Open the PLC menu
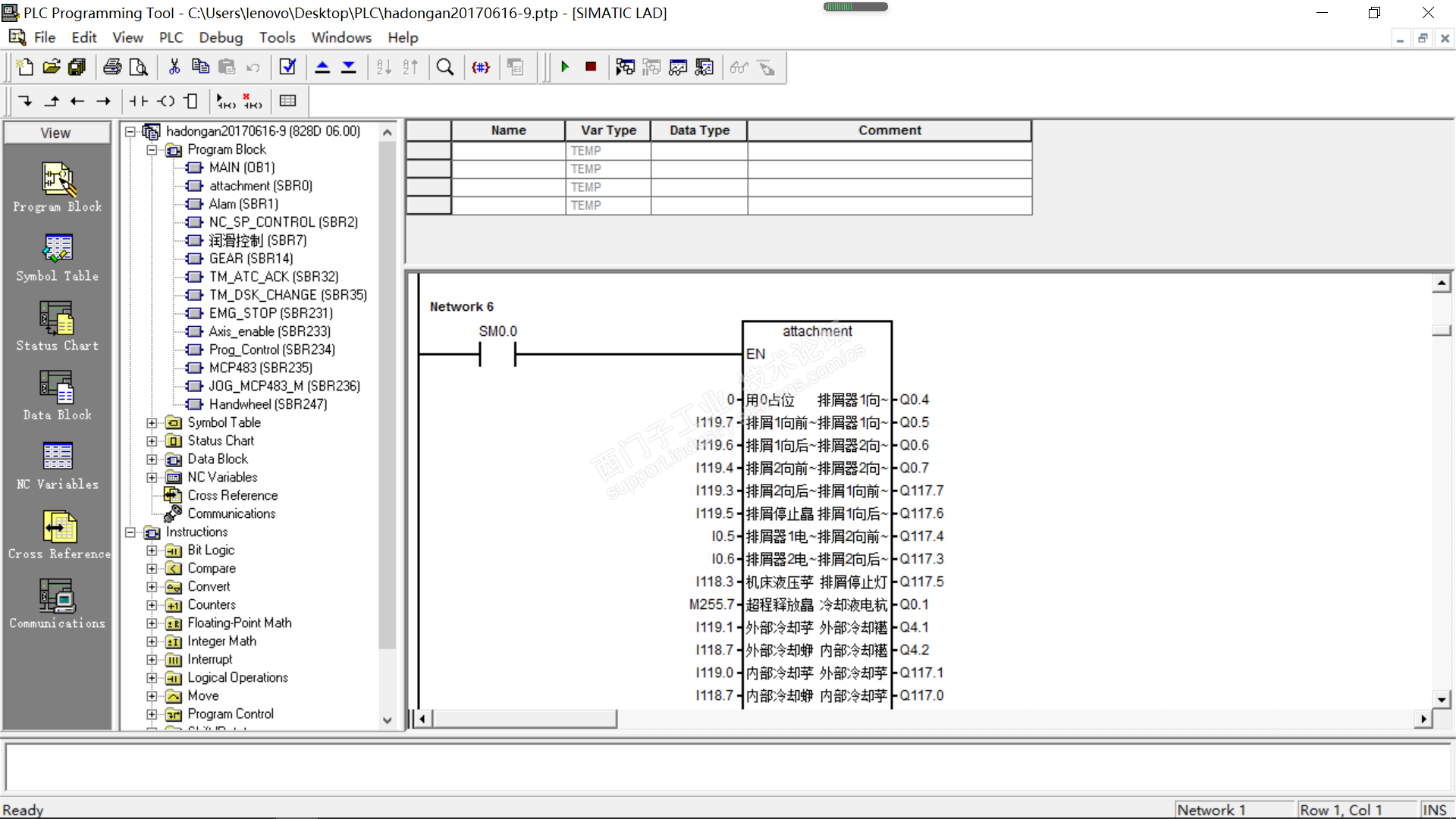The height and width of the screenshot is (819, 1456). click(x=171, y=37)
